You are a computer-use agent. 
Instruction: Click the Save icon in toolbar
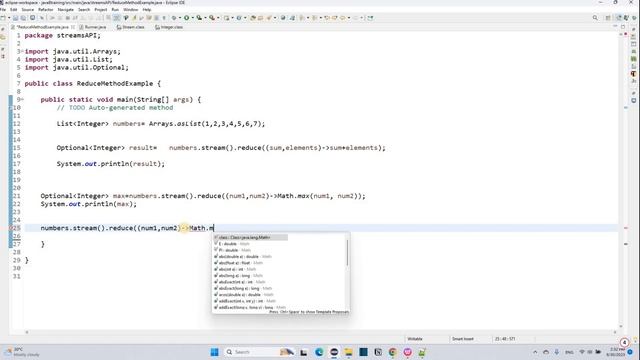tap(16, 18)
